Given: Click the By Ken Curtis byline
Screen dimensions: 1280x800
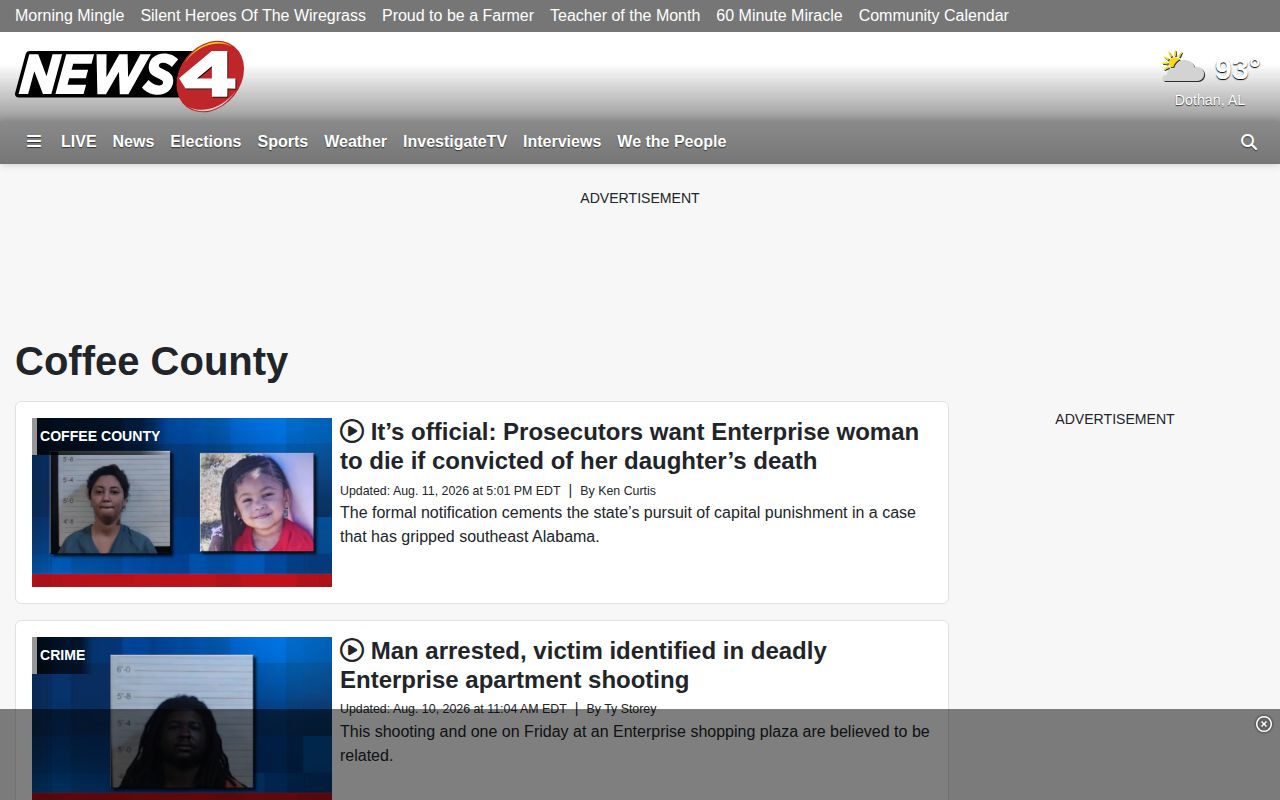Looking at the screenshot, I should [618, 491].
